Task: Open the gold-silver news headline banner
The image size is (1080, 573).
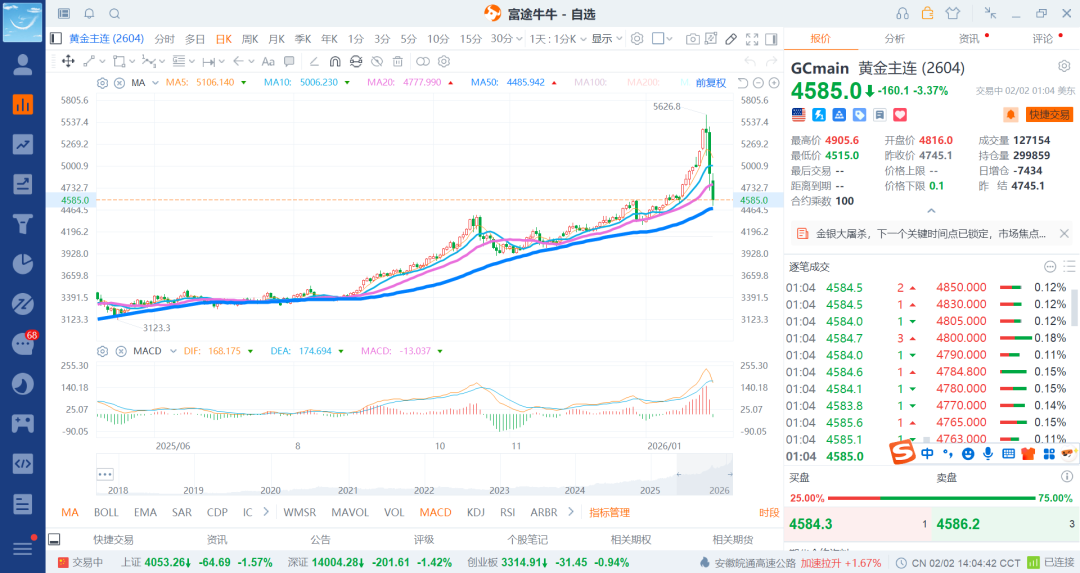Action: click(931, 233)
